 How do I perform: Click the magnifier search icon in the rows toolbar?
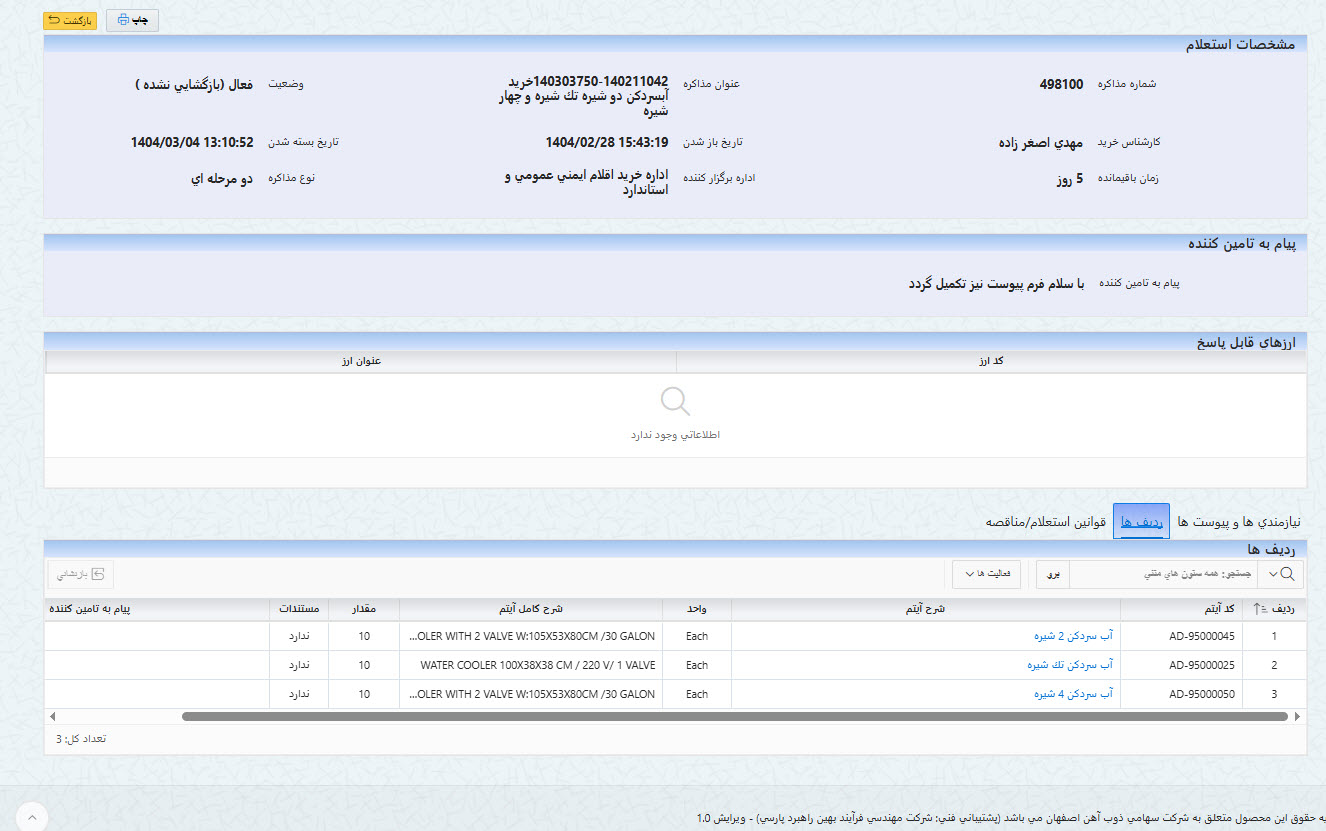point(1286,574)
